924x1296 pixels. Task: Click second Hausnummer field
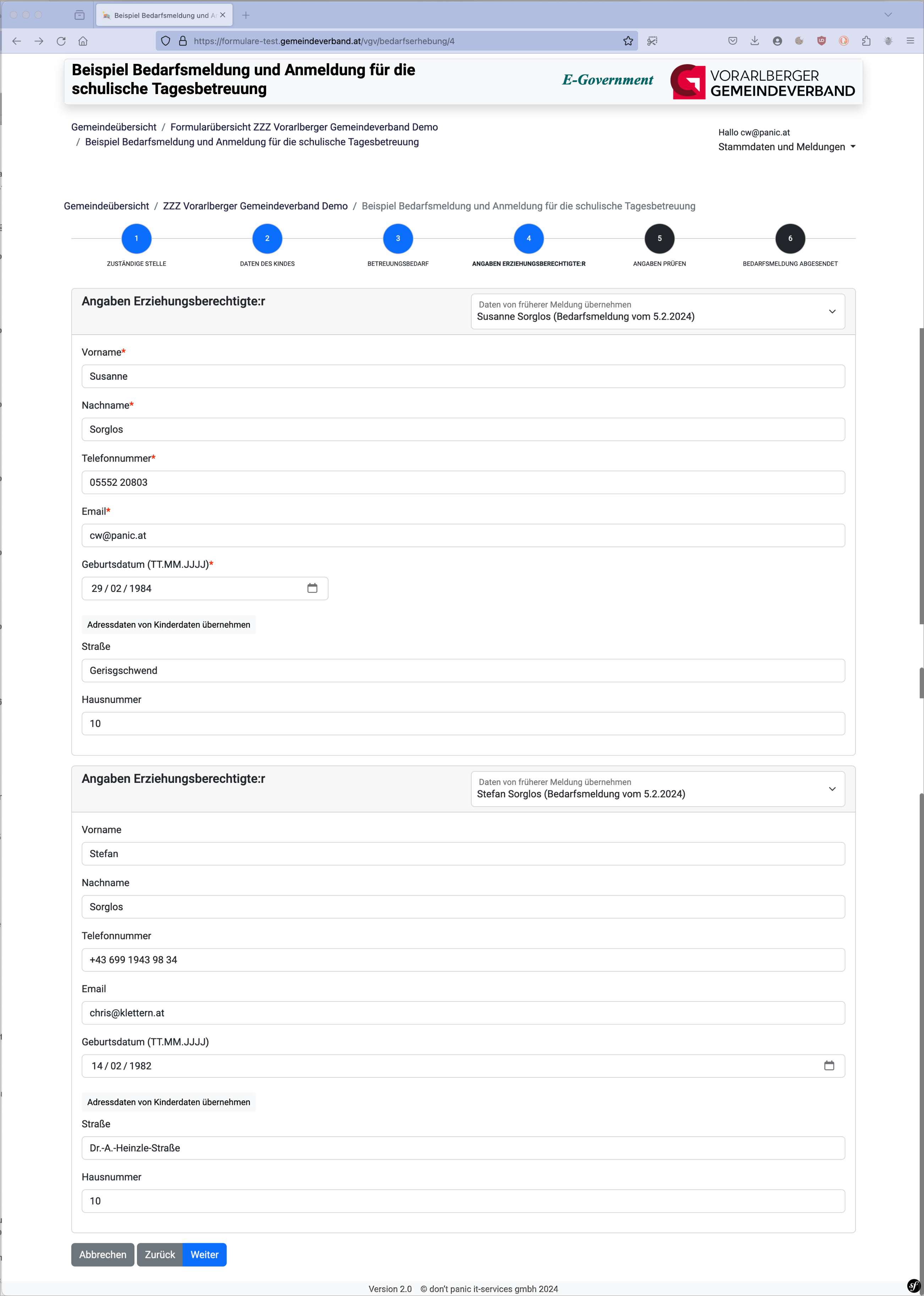(463, 1201)
